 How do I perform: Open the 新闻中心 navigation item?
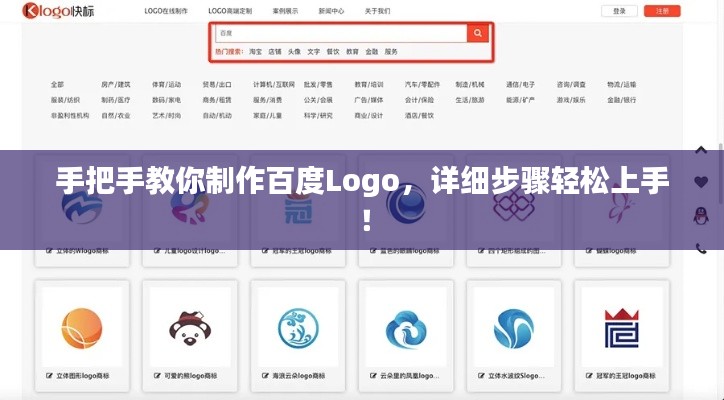pos(330,11)
